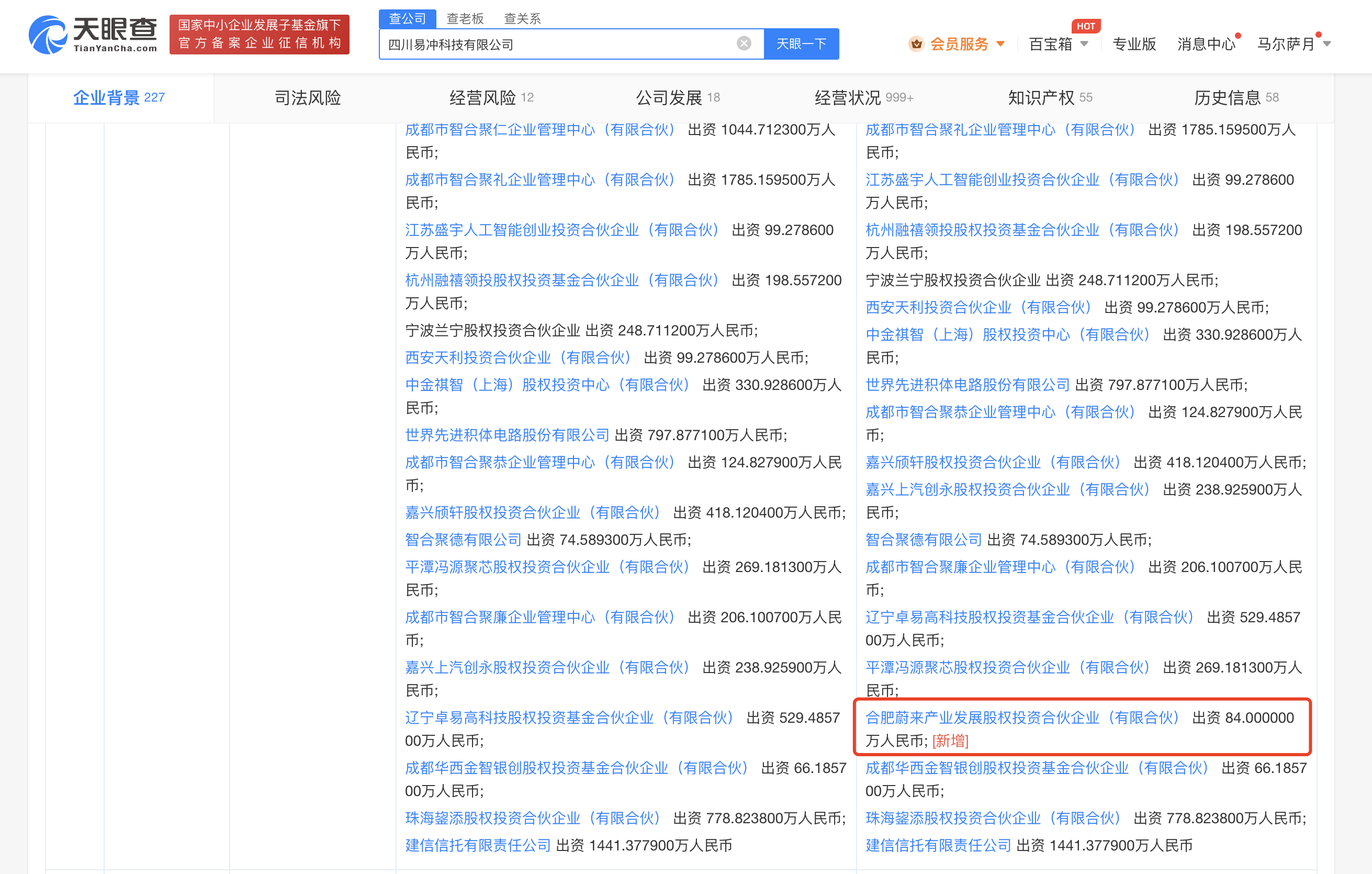
Task: Switch to the 查老板 search tab
Action: (465, 18)
